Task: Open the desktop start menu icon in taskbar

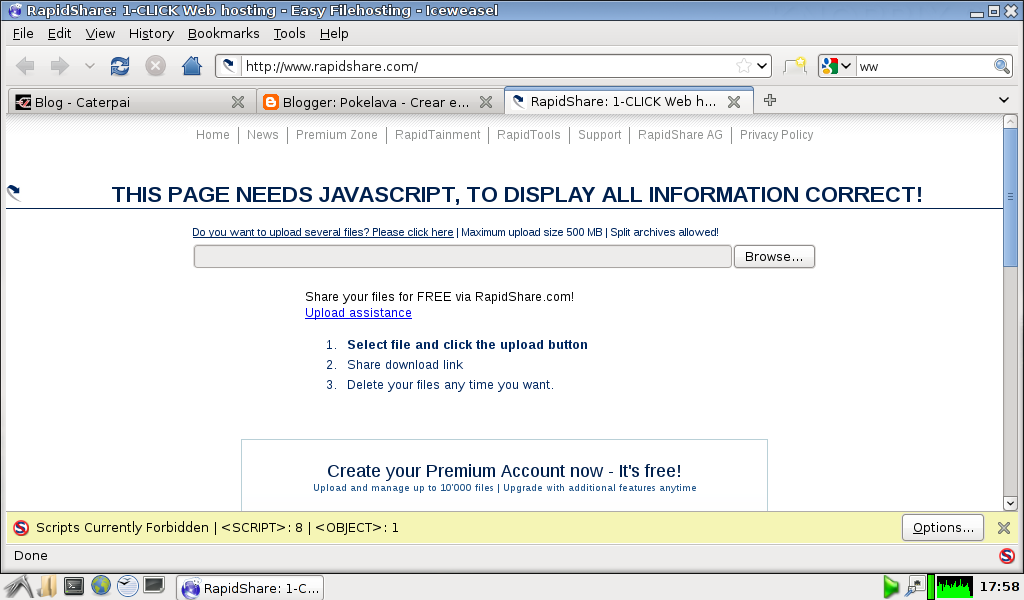Action: point(18,587)
